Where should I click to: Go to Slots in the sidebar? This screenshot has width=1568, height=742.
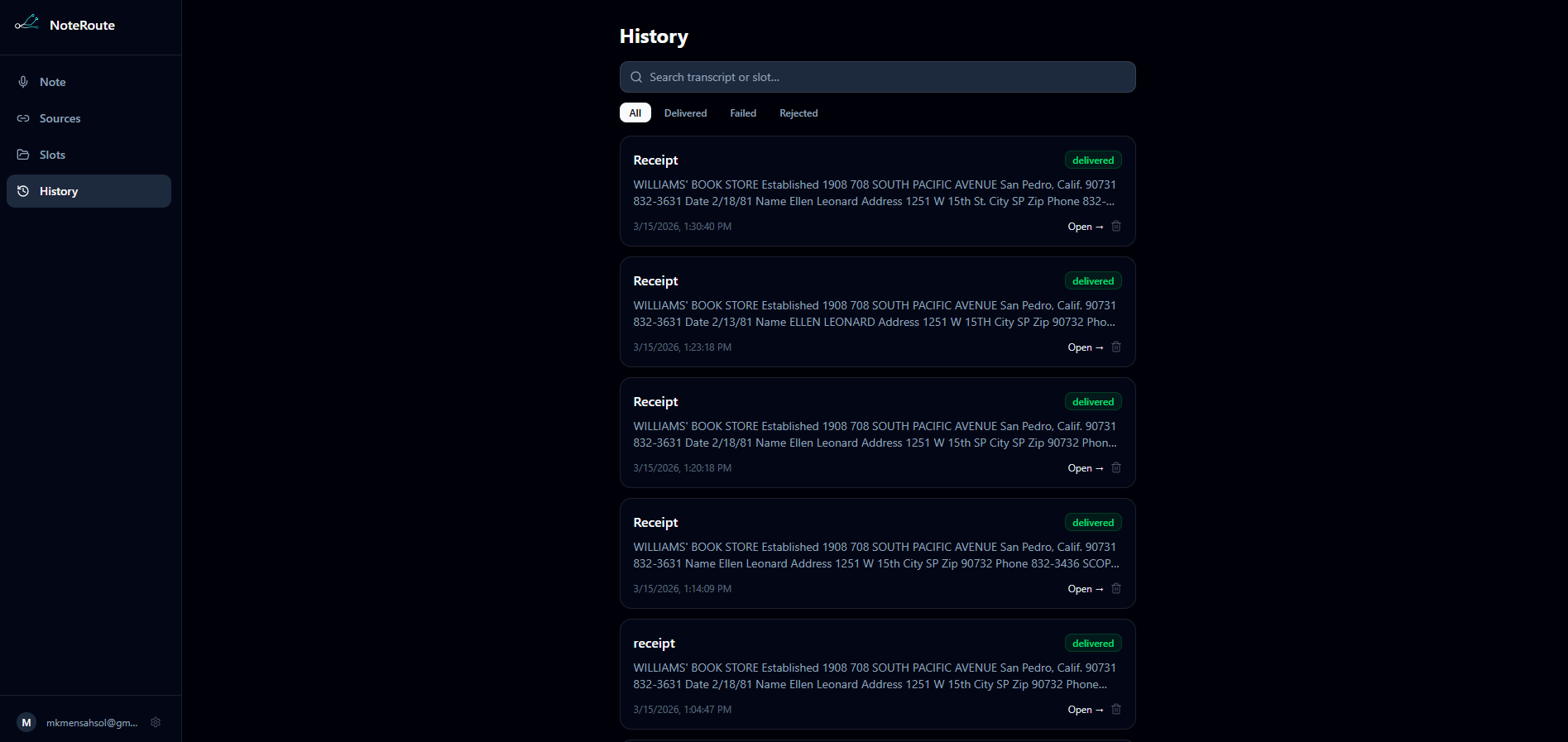pos(89,155)
